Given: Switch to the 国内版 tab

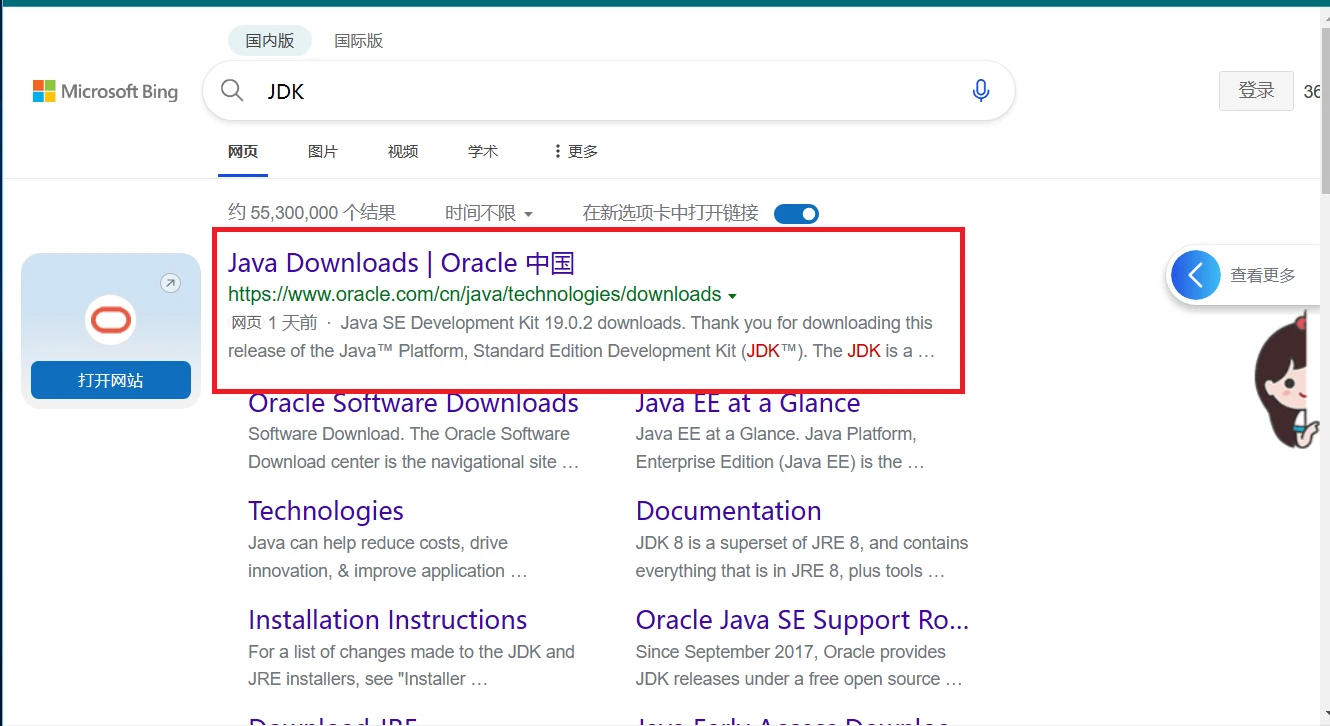Looking at the screenshot, I should 270,41.
